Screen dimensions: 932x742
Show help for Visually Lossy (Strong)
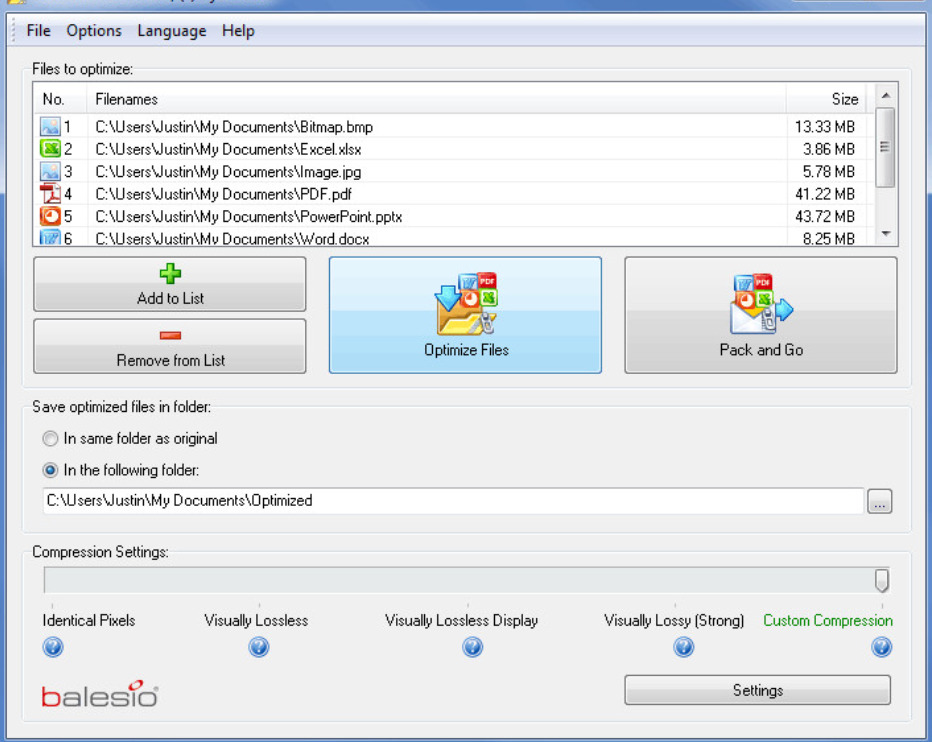click(684, 647)
